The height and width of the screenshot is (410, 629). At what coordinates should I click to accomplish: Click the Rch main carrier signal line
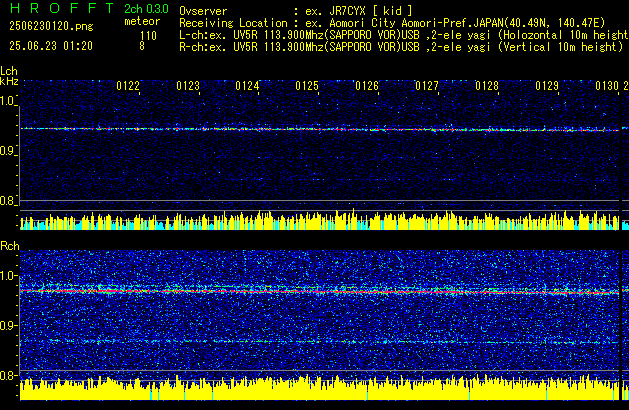[320, 292]
